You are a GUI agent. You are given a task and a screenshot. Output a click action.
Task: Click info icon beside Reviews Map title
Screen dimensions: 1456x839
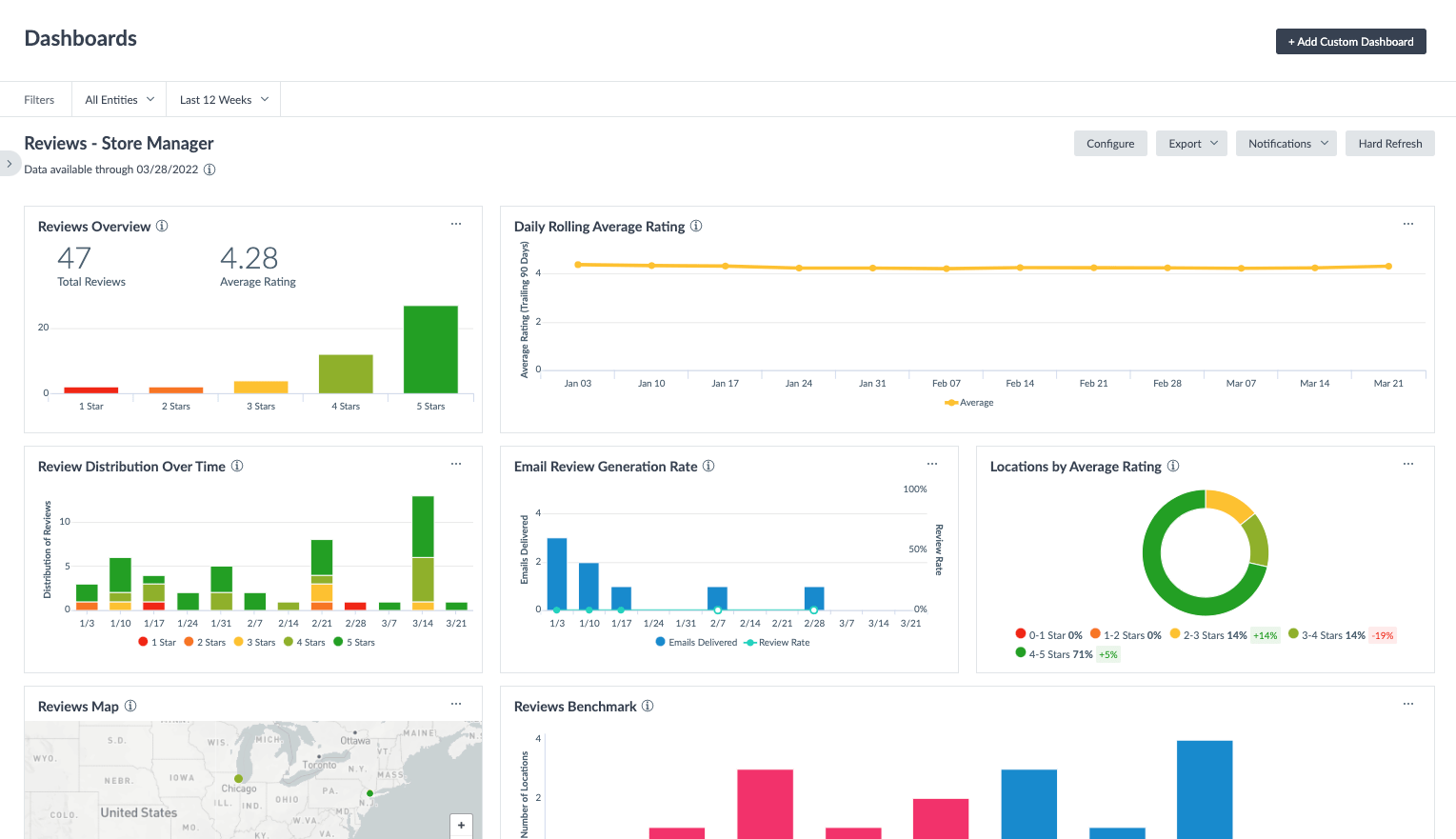click(130, 706)
